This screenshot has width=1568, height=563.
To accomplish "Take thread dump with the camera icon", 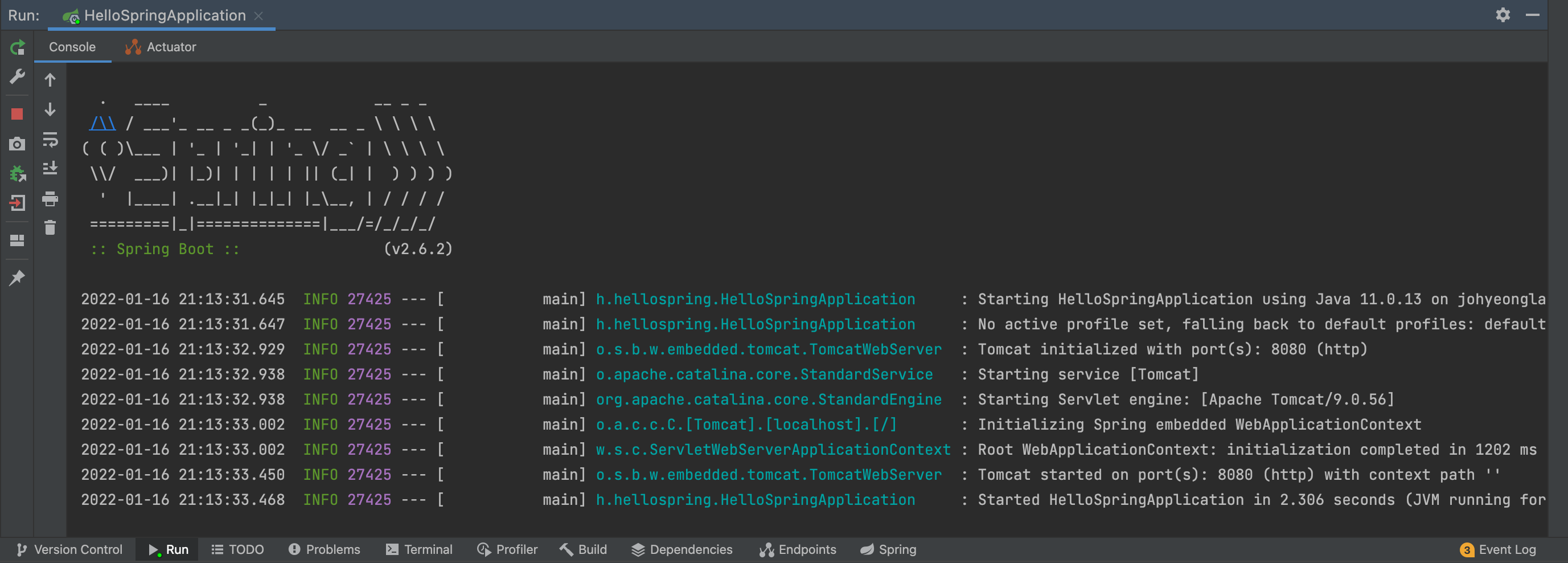I will click(17, 144).
